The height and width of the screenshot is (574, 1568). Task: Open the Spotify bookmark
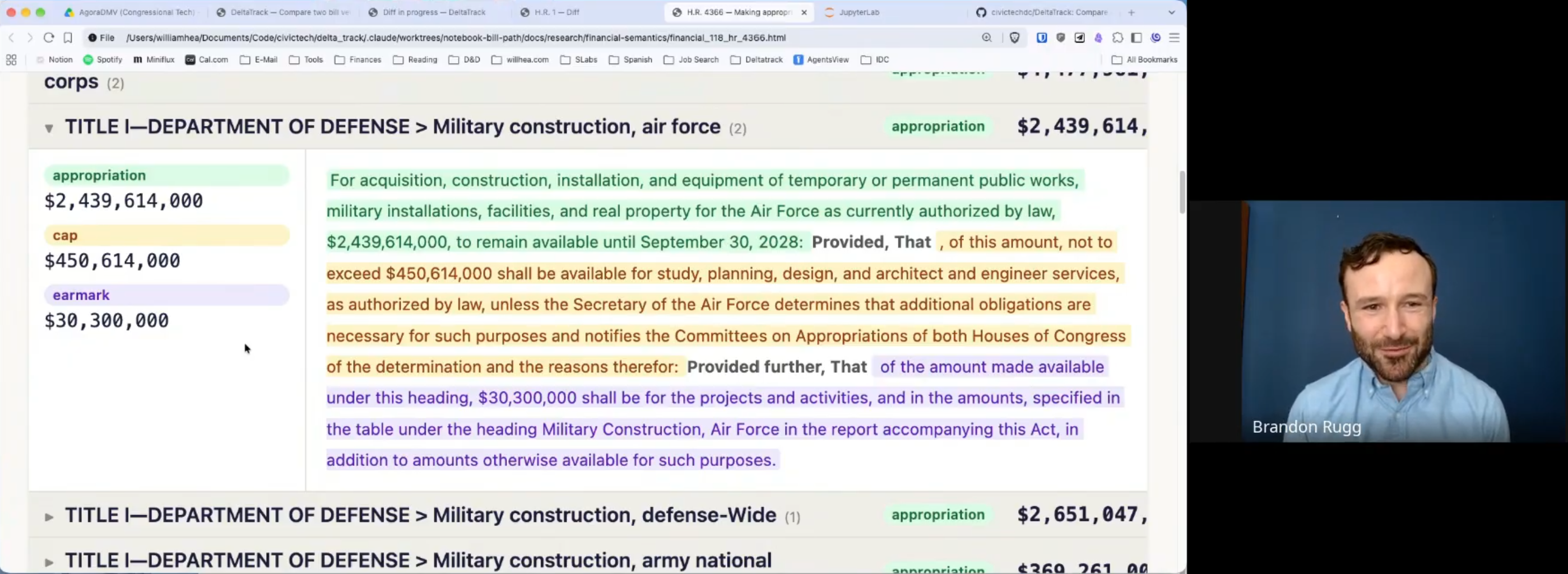coord(103,59)
